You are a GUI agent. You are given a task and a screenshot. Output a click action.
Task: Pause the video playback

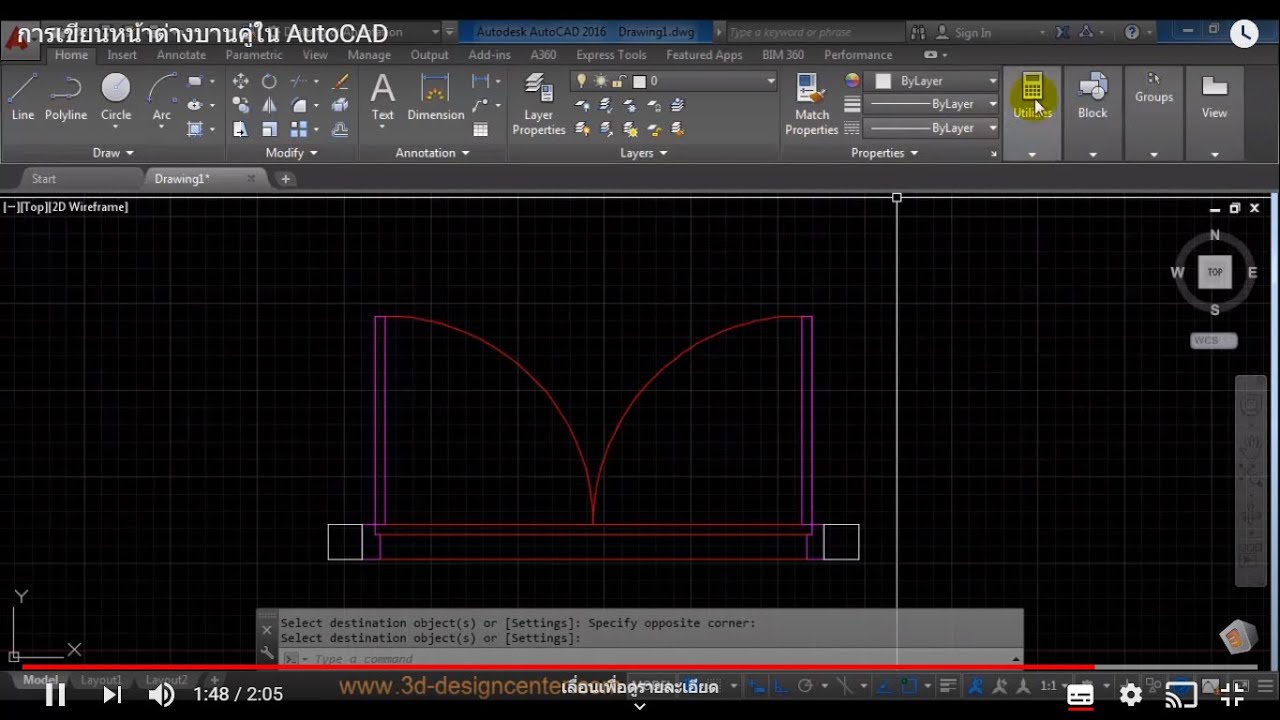(55, 694)
